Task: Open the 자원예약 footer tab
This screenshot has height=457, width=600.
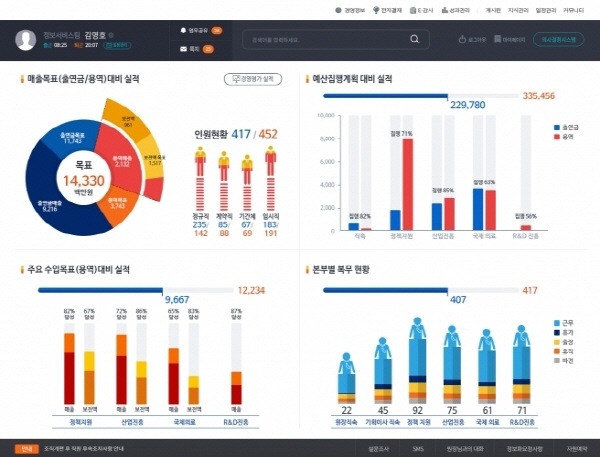Action: [x=577, y=449]
